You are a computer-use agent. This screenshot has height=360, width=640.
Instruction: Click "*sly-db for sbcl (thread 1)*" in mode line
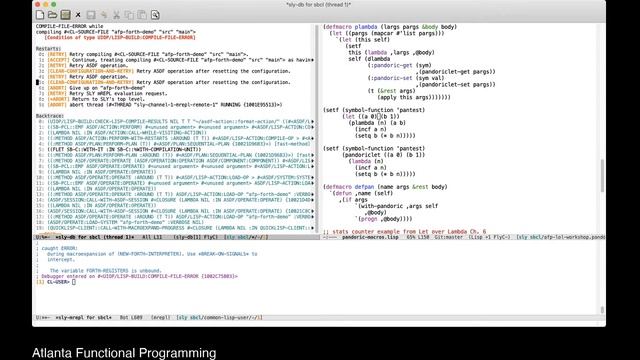tap(95, 237)
